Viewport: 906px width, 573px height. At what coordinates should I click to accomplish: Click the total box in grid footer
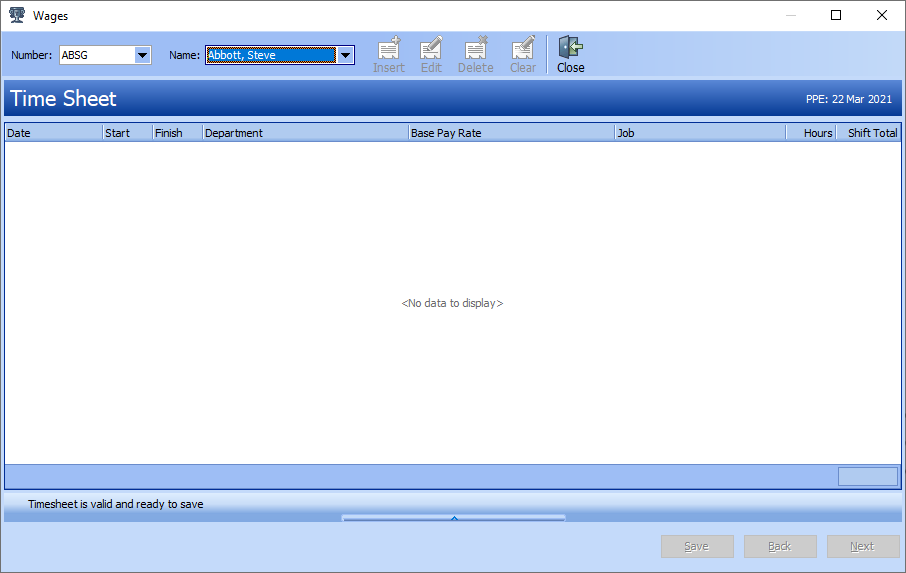[868, 477]
